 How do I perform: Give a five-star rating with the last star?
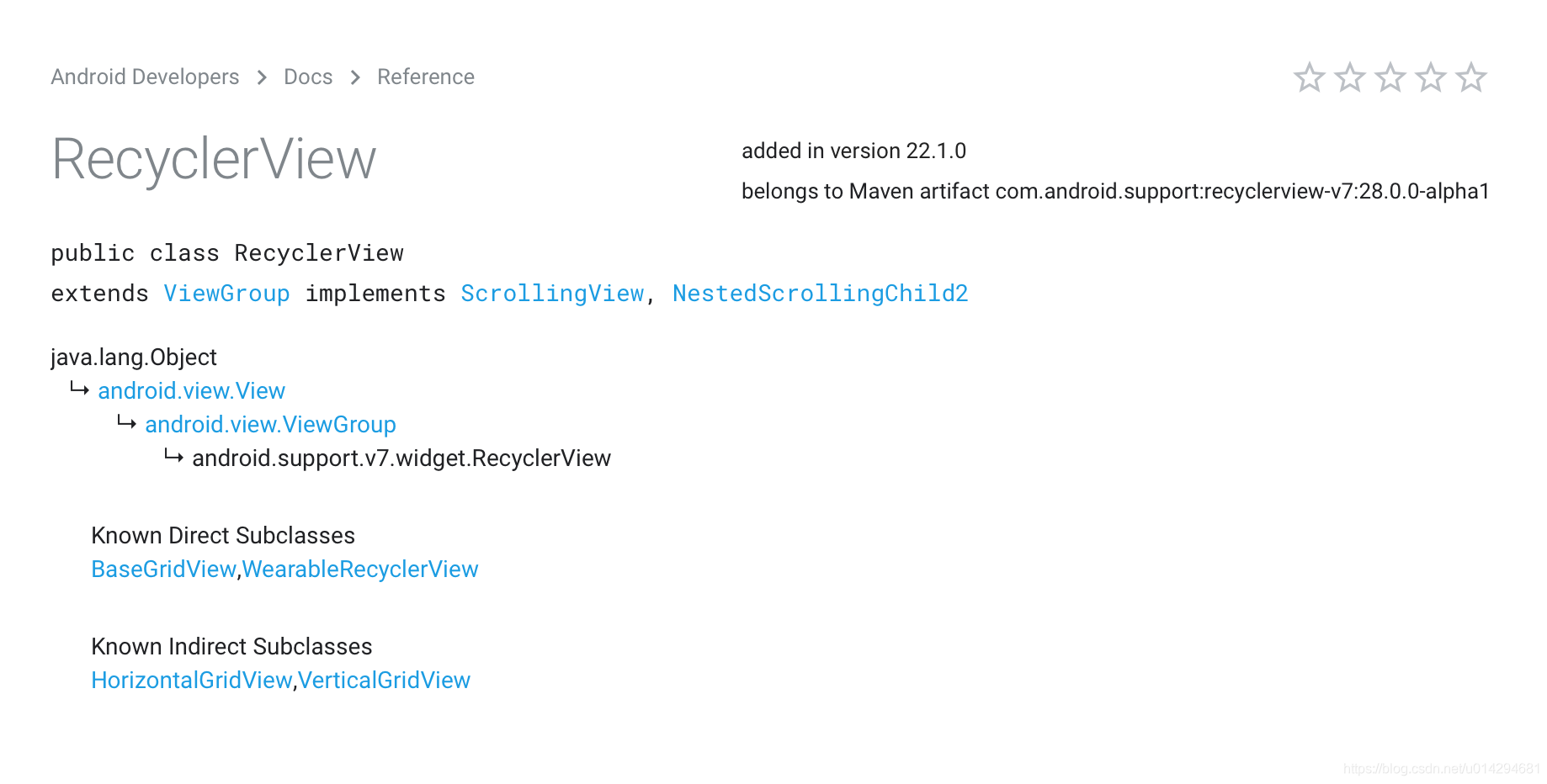pos(1472,77)
